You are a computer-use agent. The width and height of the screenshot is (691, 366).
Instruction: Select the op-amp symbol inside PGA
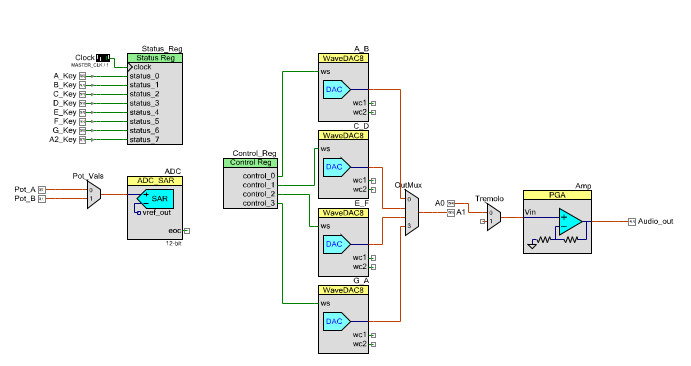pyautogui.click(x=570, y=222)
